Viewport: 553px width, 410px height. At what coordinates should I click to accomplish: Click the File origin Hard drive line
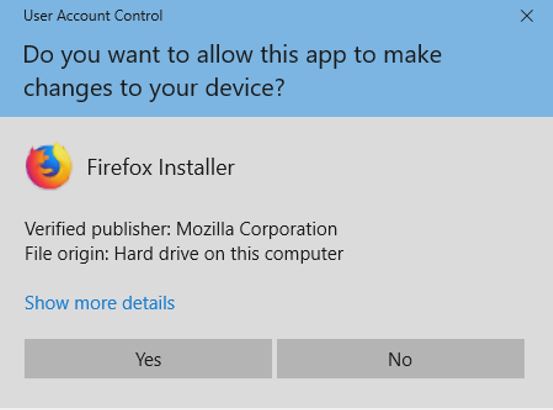184,254
